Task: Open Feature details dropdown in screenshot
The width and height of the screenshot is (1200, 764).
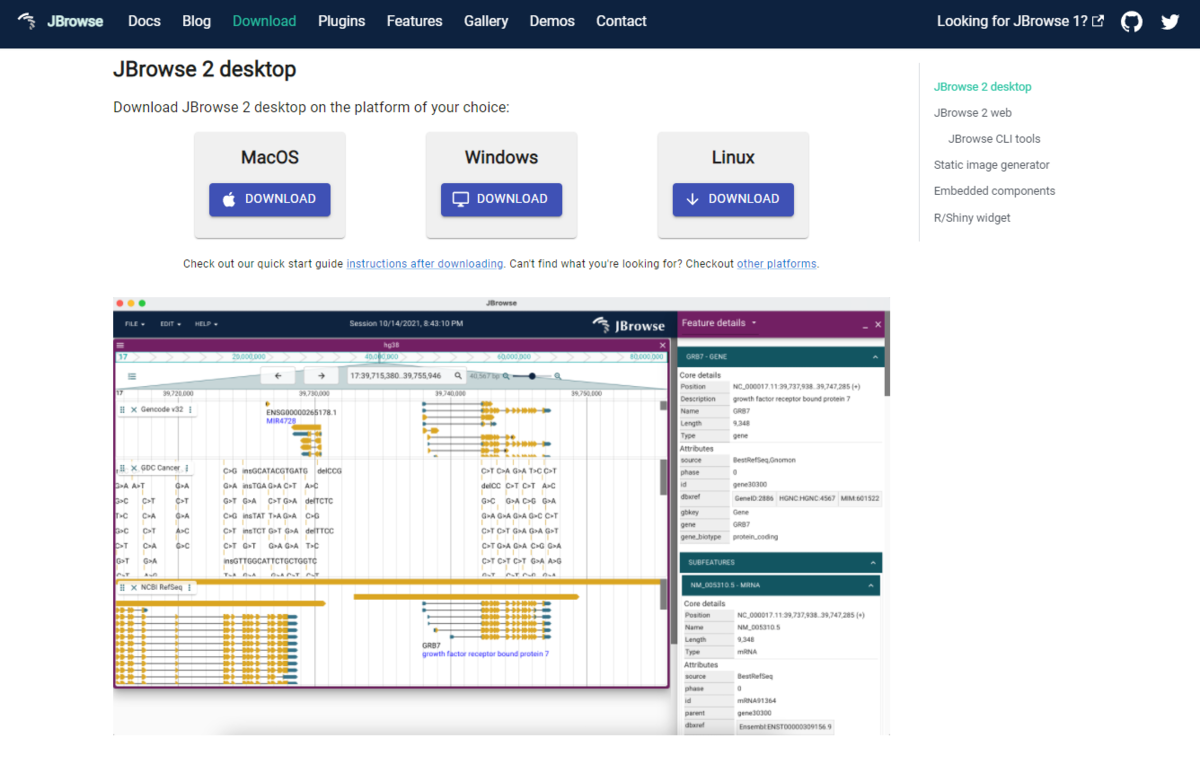Action: coord(719,323)
